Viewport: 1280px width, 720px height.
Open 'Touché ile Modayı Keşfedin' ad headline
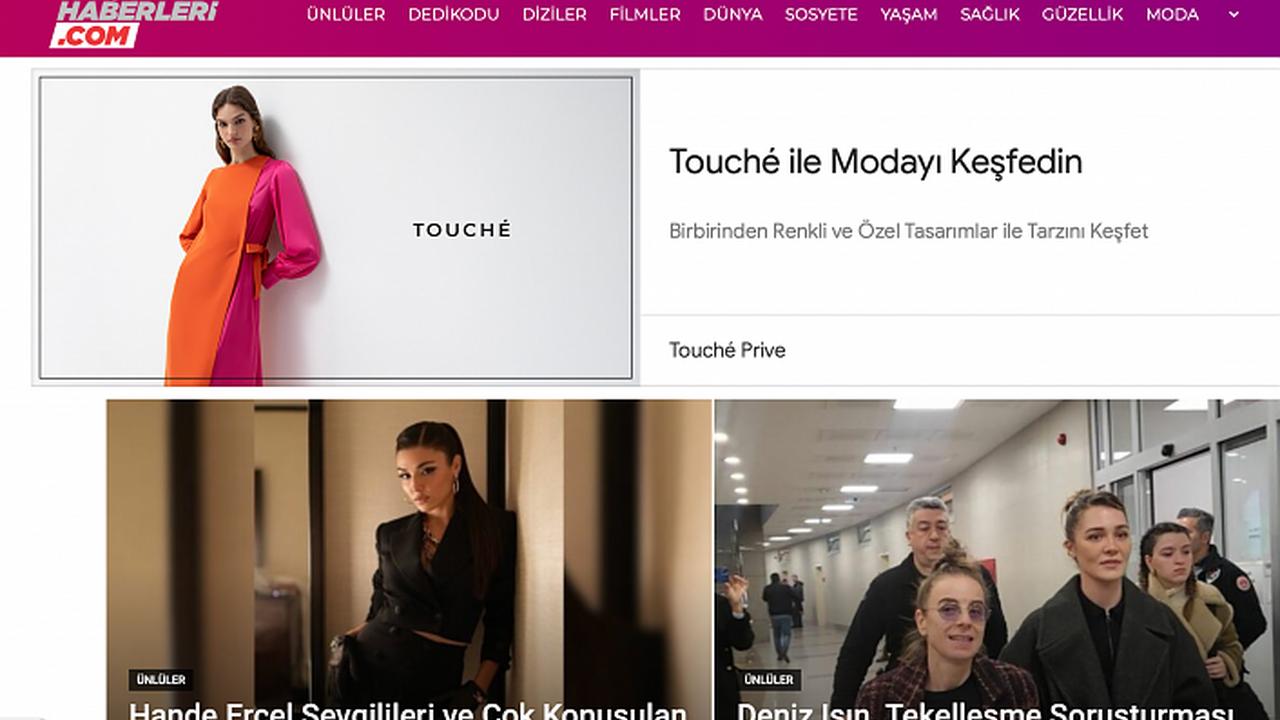876,162
